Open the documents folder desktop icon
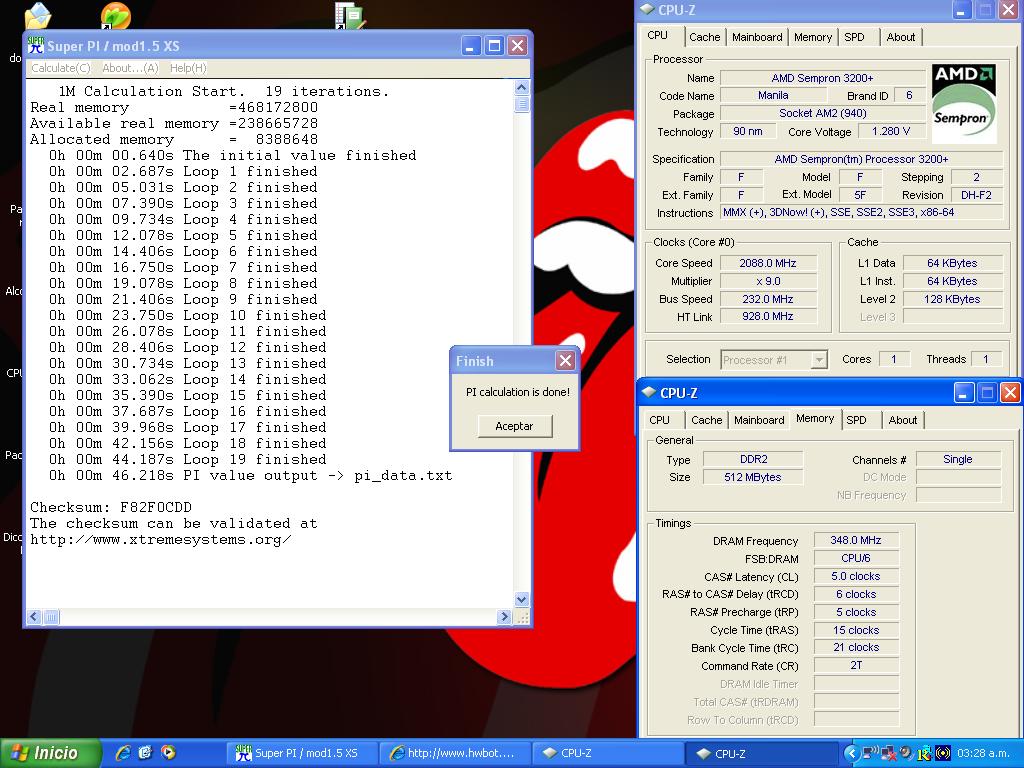This screenshot has width=1024, height=768. 37,14
